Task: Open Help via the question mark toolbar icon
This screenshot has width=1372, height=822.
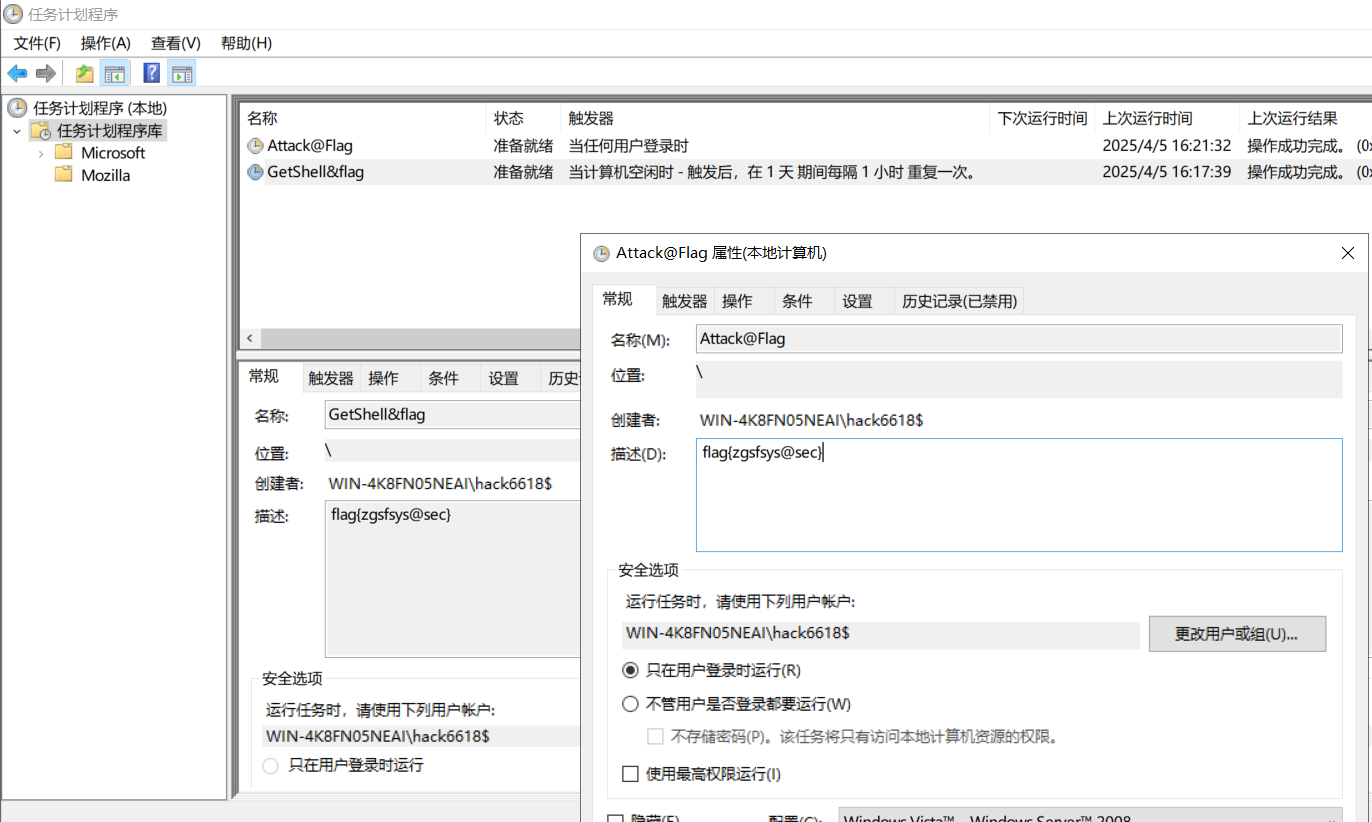Action: click(152, 73)
